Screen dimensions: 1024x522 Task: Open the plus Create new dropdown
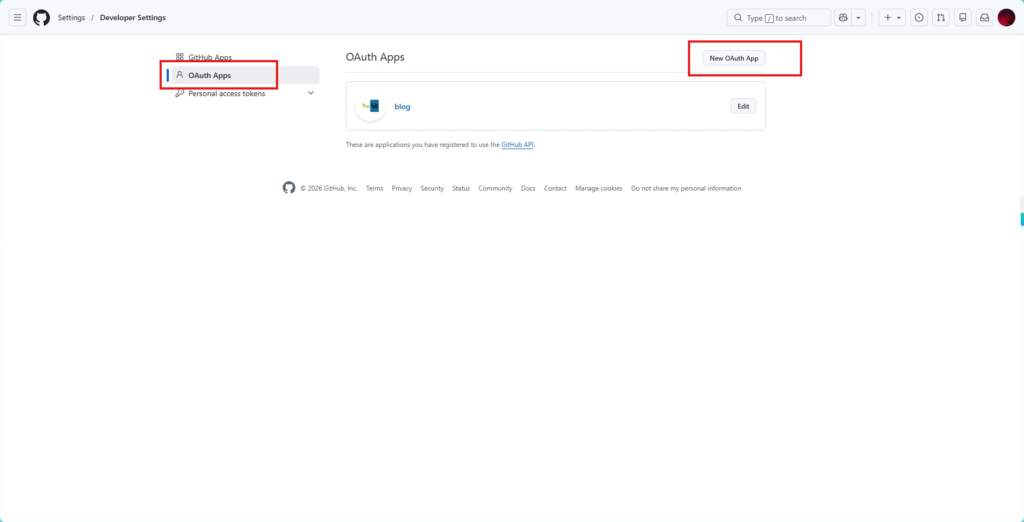pyautogui.click(x=892, y=18)
